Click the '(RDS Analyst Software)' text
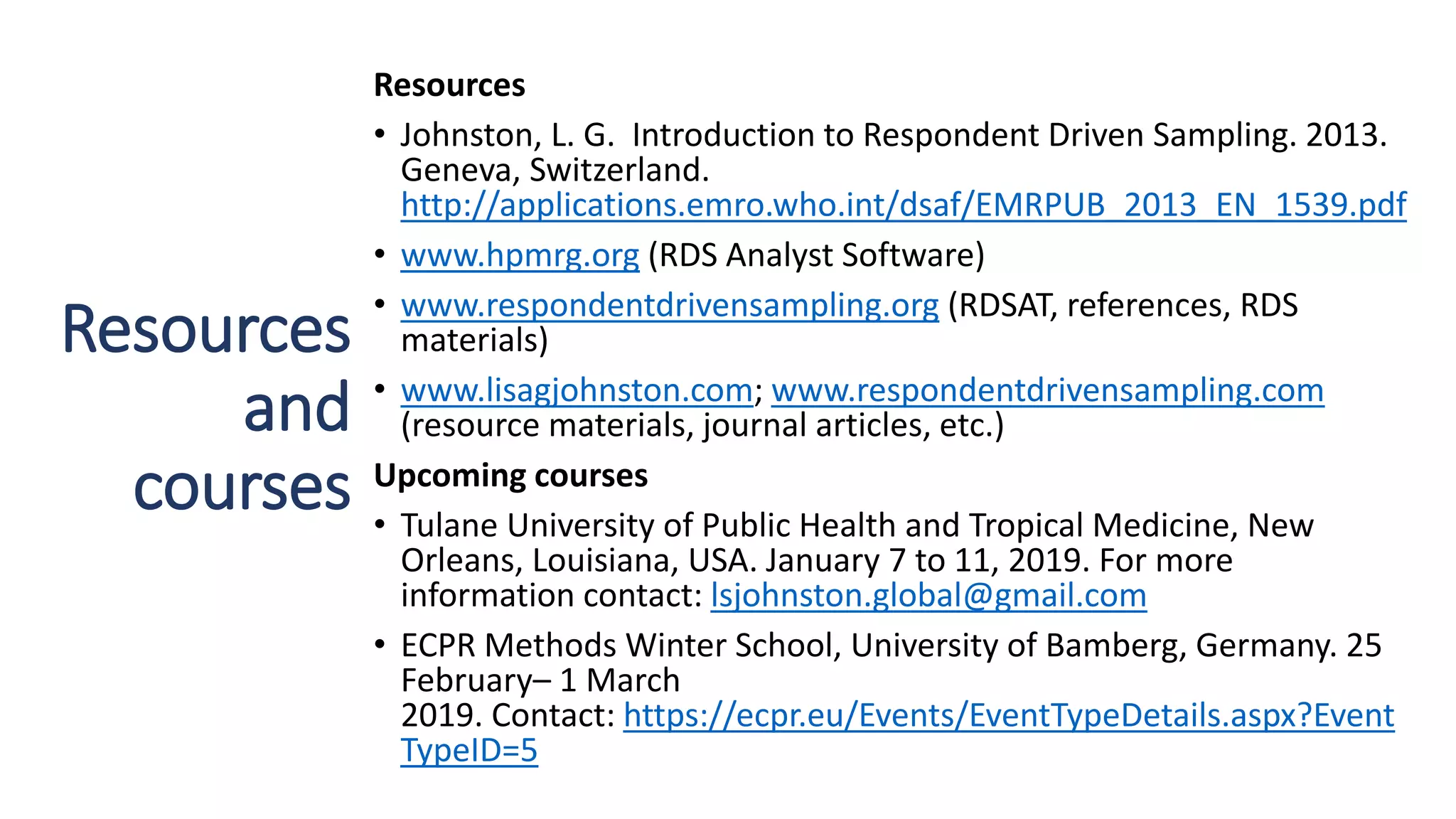 [x=816, y=255]
